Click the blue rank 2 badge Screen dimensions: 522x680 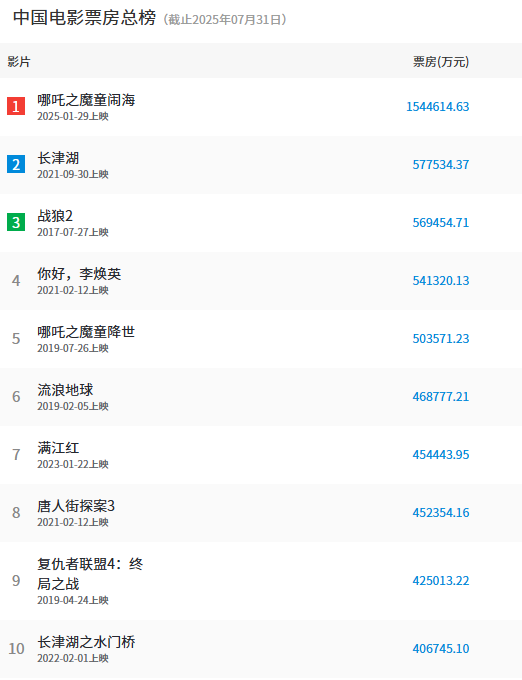[16, 164]
